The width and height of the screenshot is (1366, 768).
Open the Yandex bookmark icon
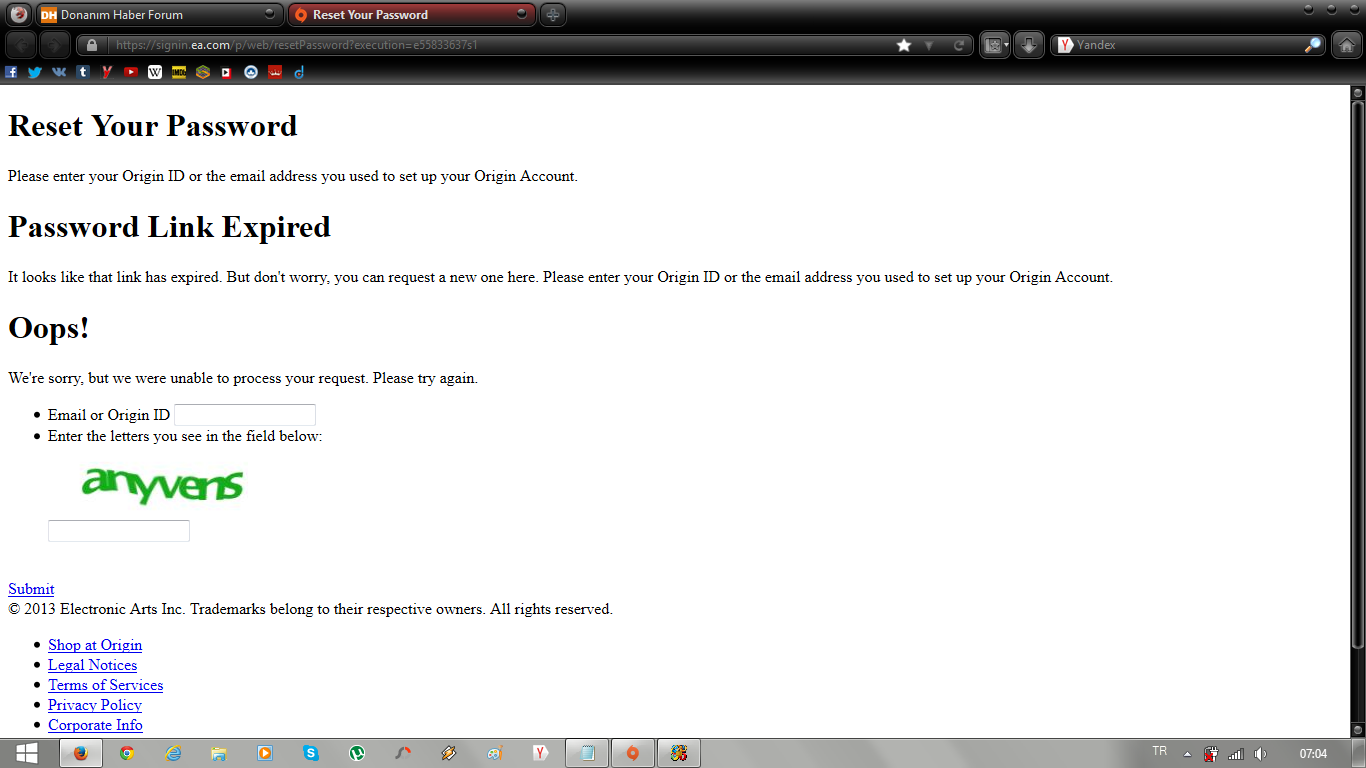107,72
